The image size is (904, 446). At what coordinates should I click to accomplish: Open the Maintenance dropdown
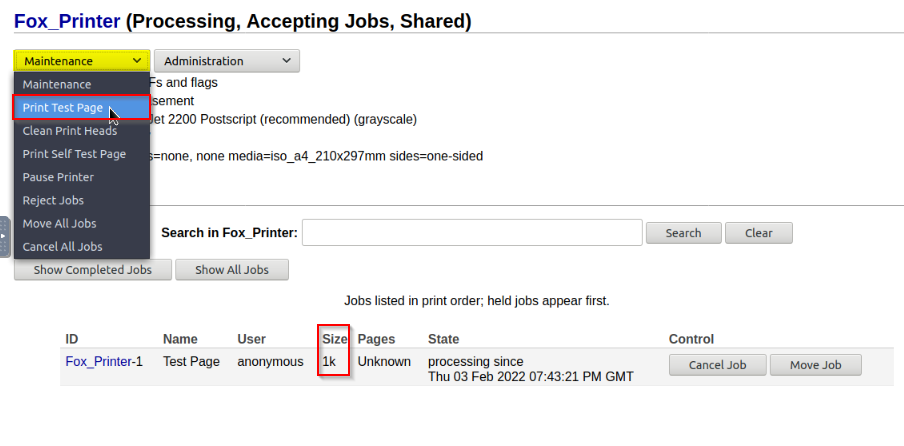click(82, 61)
